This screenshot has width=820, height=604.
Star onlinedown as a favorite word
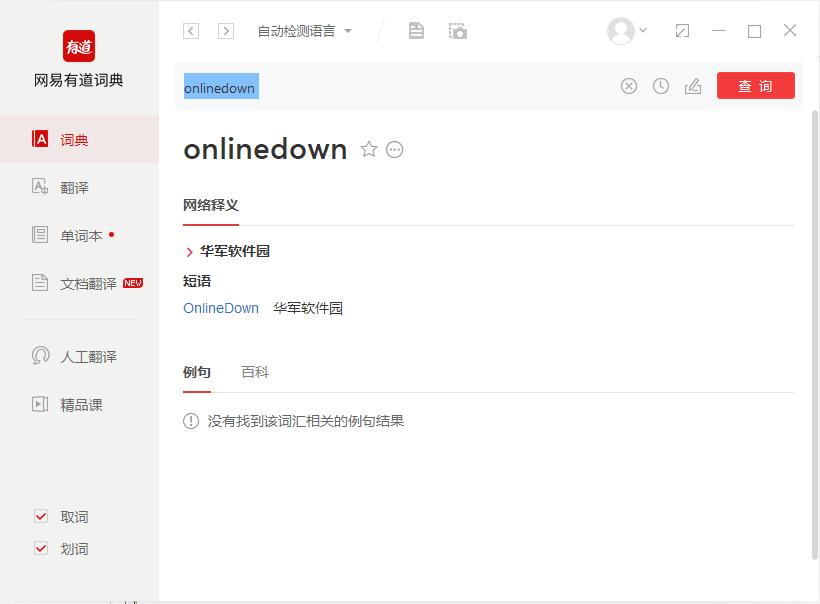[x=369, y=149]
